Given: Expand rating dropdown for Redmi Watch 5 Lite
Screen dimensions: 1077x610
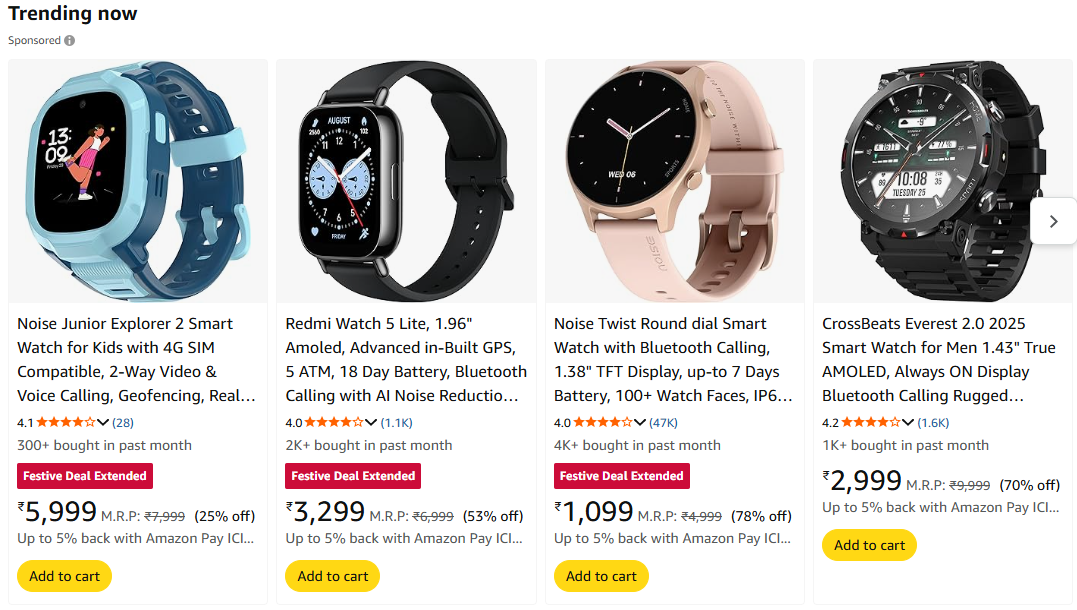Looking at the screenshot, I should pyautogui.click(x=372, y=422).
